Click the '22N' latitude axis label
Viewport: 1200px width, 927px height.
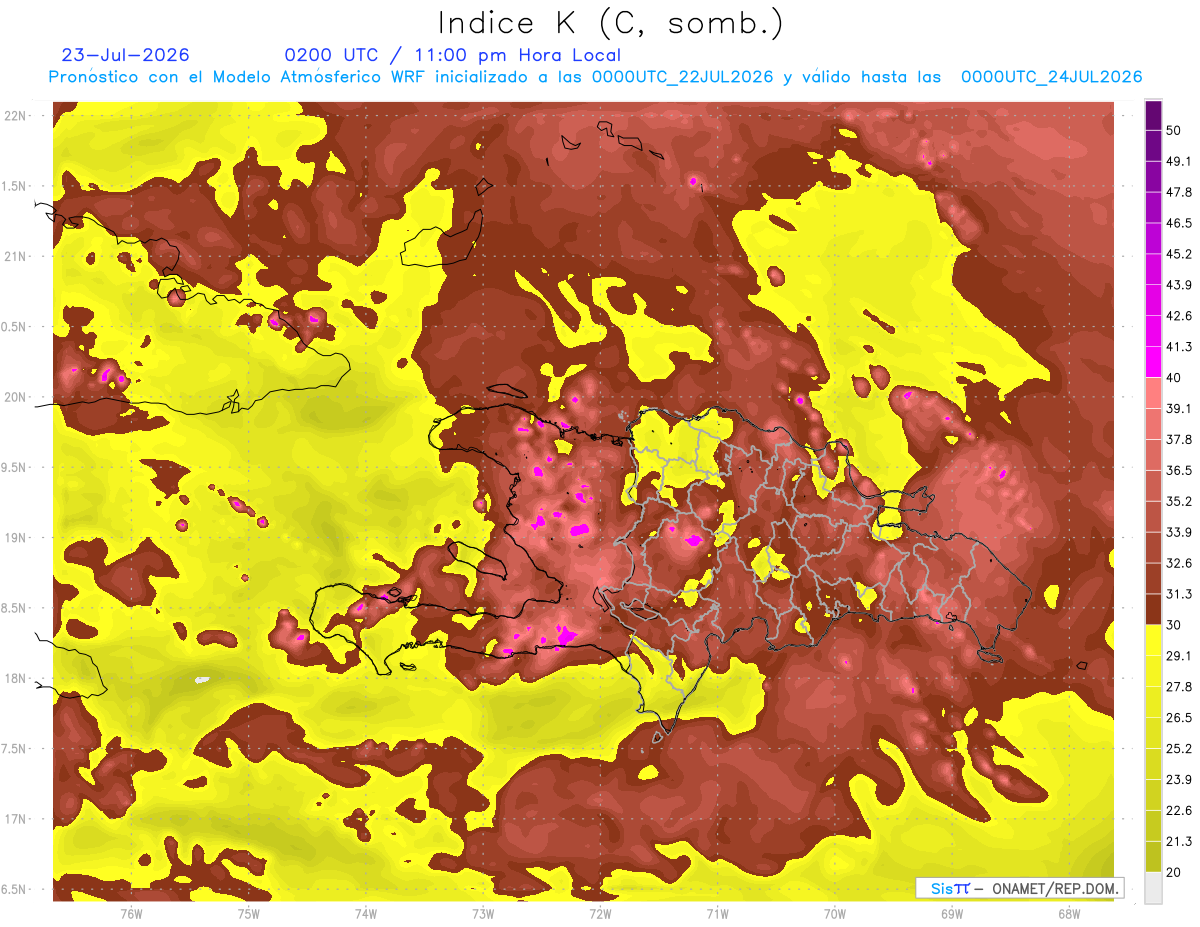tap(15, 116)
